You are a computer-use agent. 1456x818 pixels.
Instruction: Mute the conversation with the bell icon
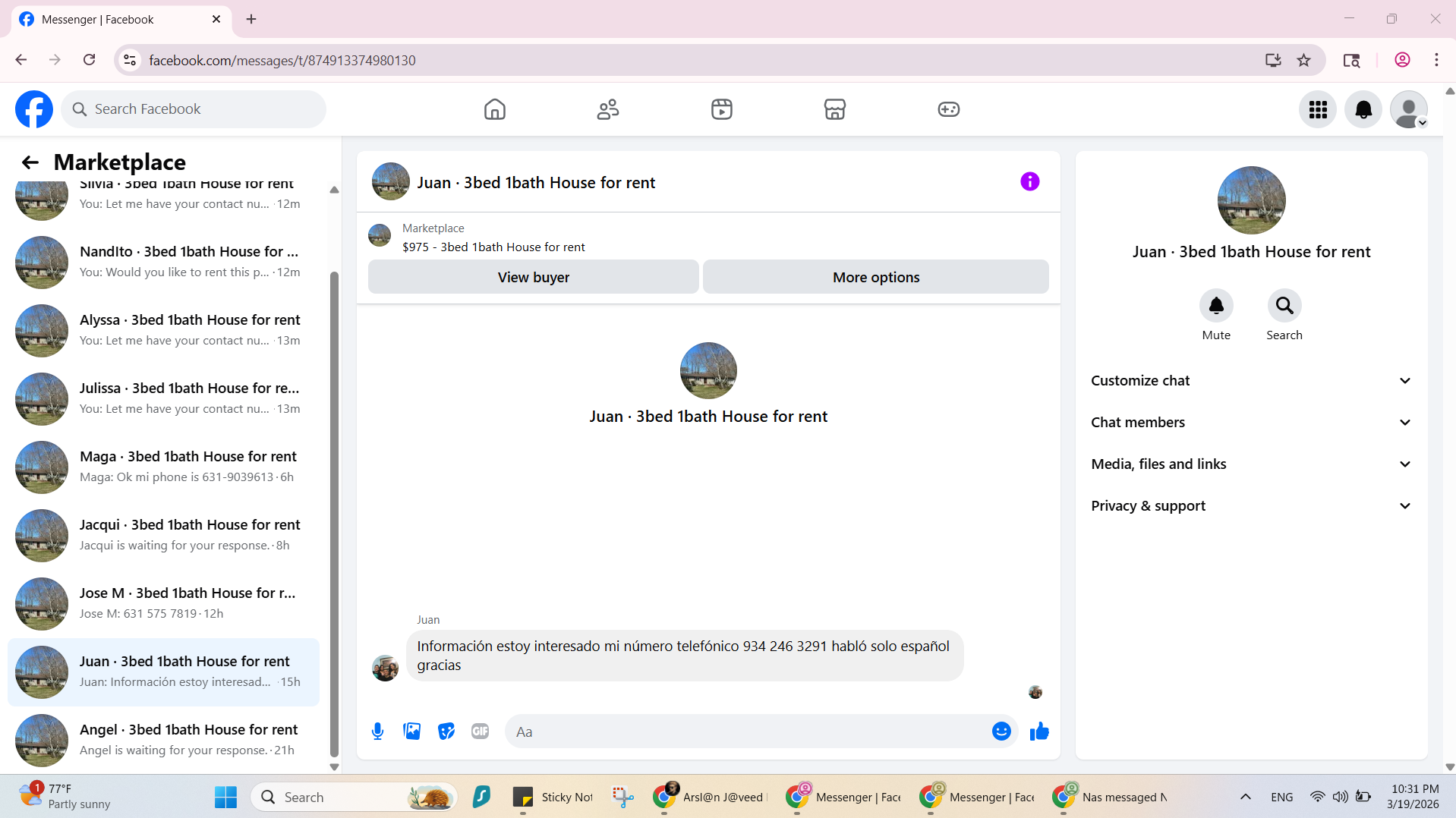click(1216, 306)
